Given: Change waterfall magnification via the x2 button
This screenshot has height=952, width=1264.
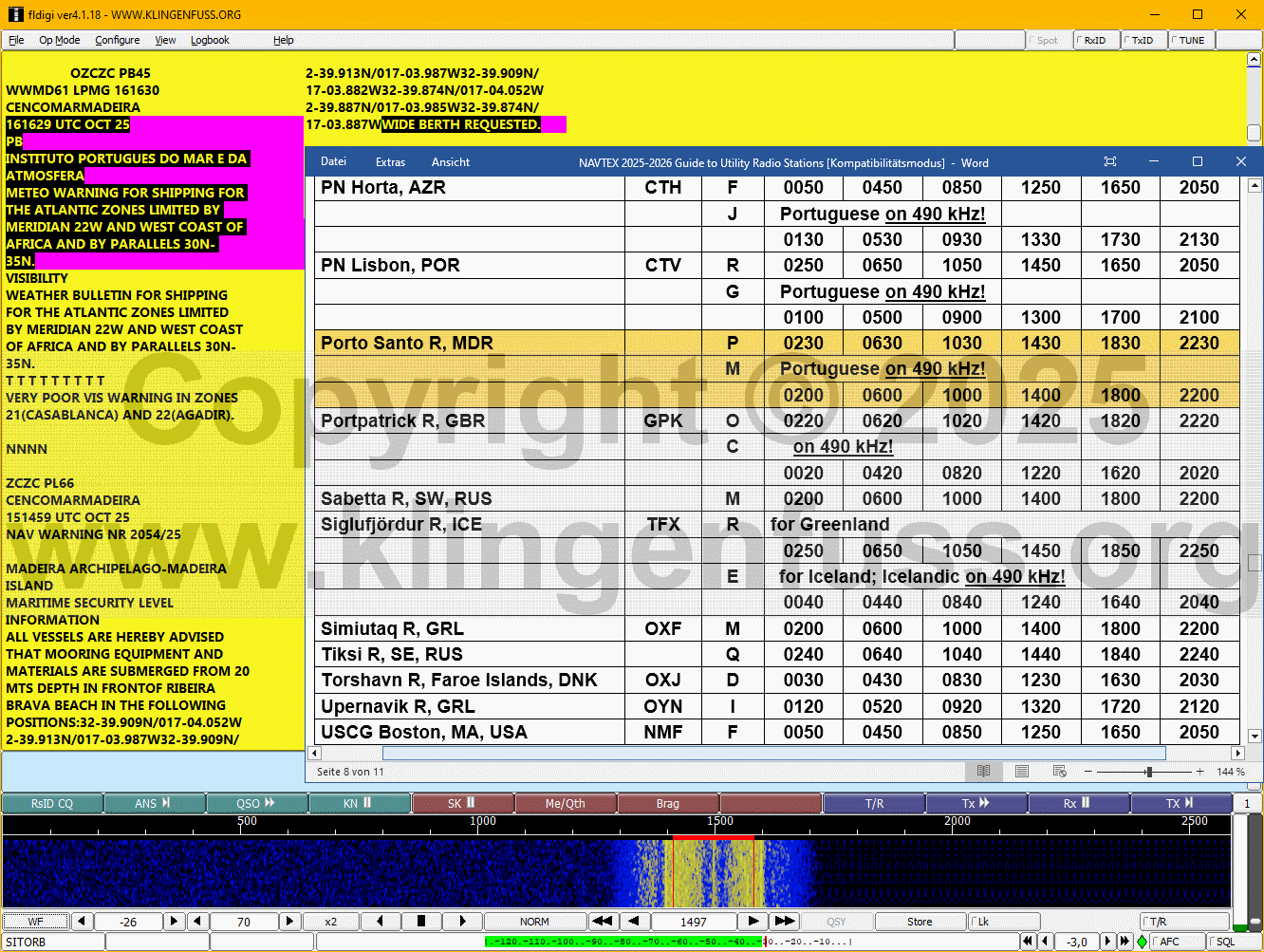Looking at the screenshot, I should (x=330, y=921).
